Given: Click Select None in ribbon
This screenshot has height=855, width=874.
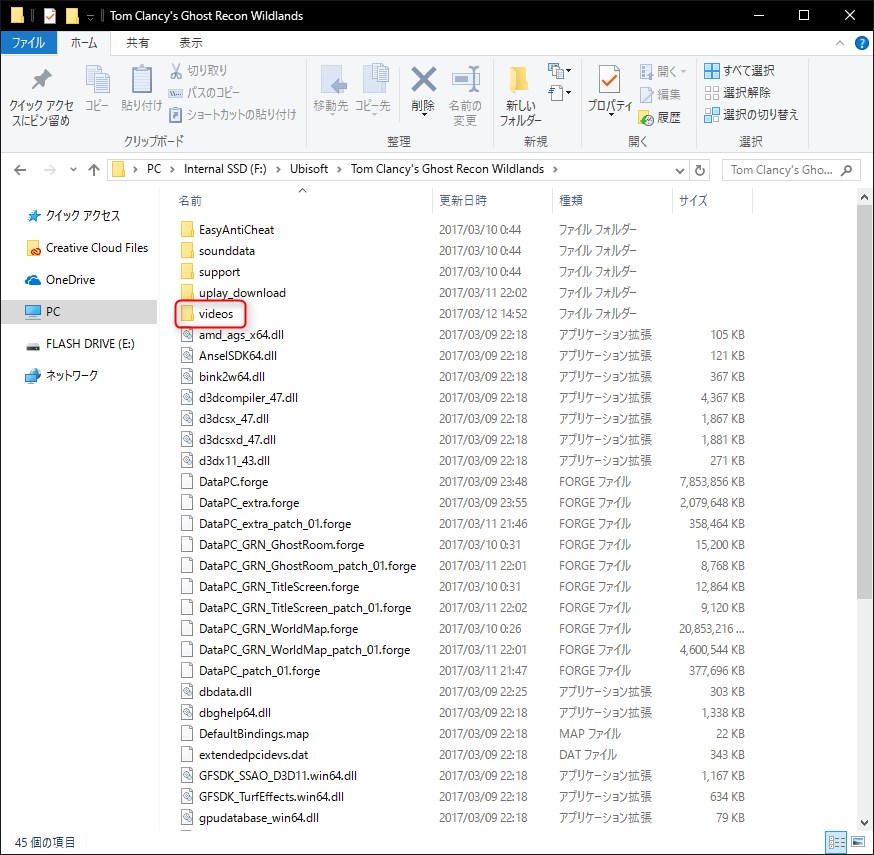Looking at the screenshot, I should 737,93.
